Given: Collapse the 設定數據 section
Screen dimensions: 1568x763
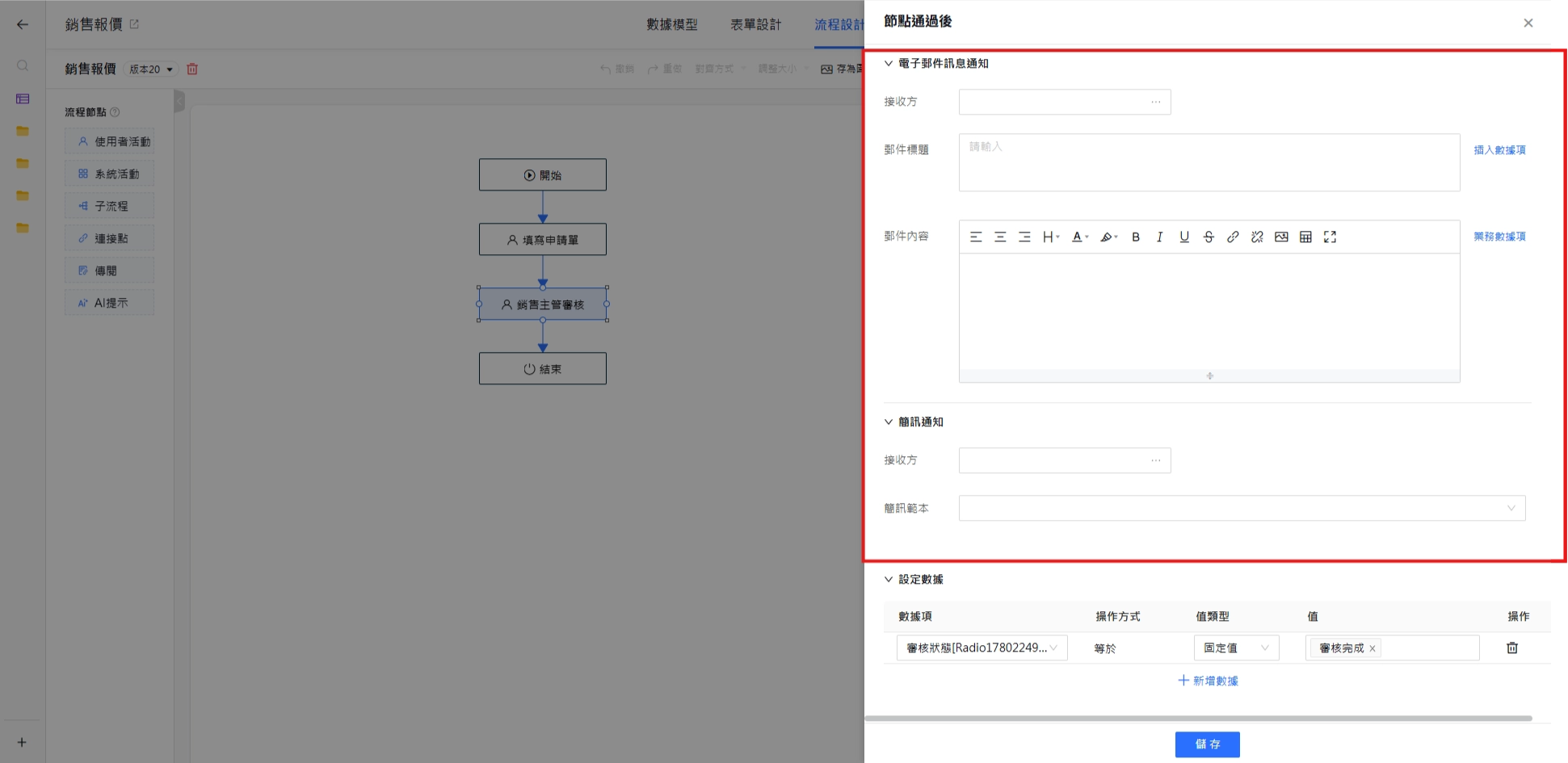Looking at the screenshot, I should [889, 579].
